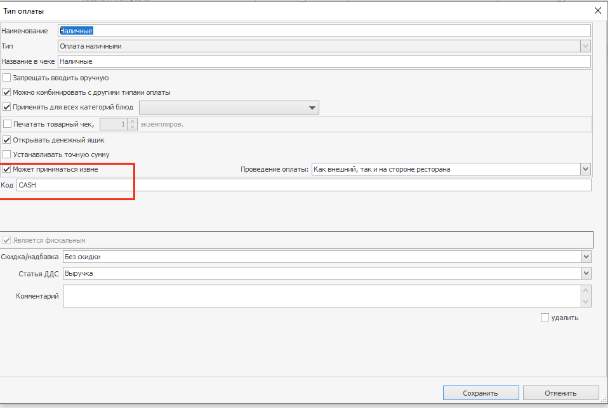Toggle Можно комбинировать с другими типами оплаты
This screenshot has height=408, width=608.
[x=8, y=92]
